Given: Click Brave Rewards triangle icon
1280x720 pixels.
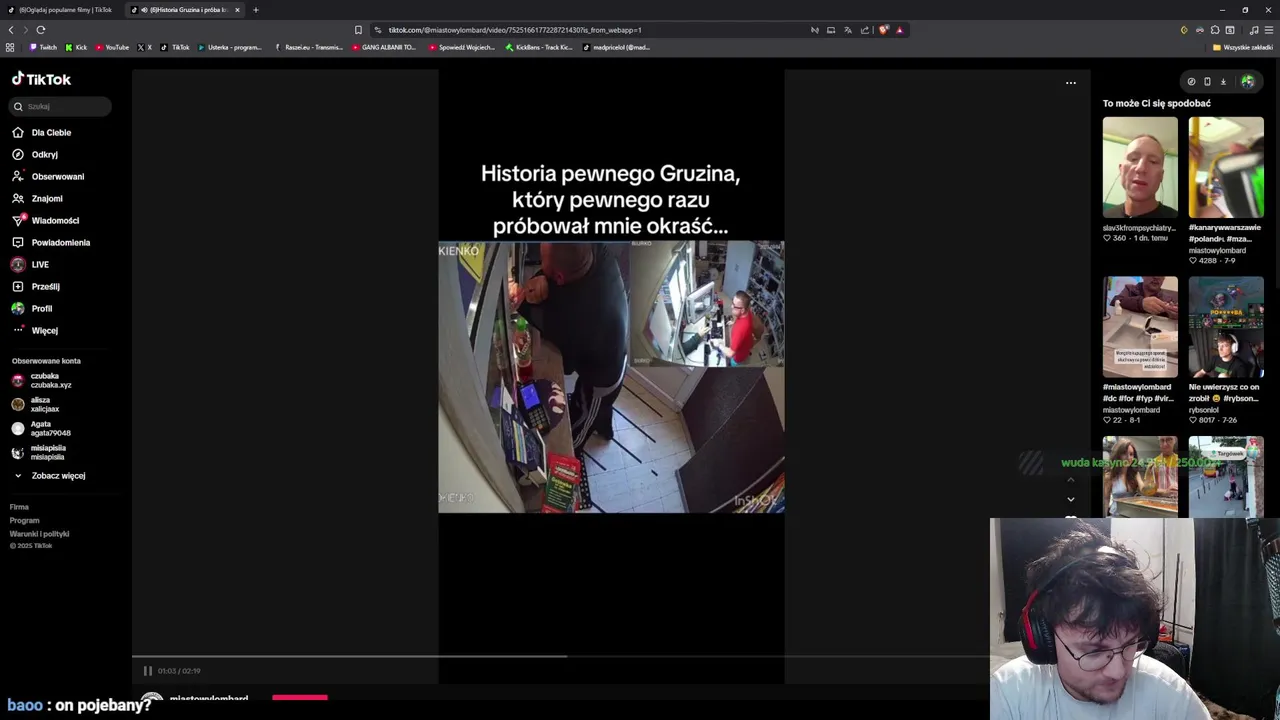Looking at the screenshot, I should click(899, 30).
